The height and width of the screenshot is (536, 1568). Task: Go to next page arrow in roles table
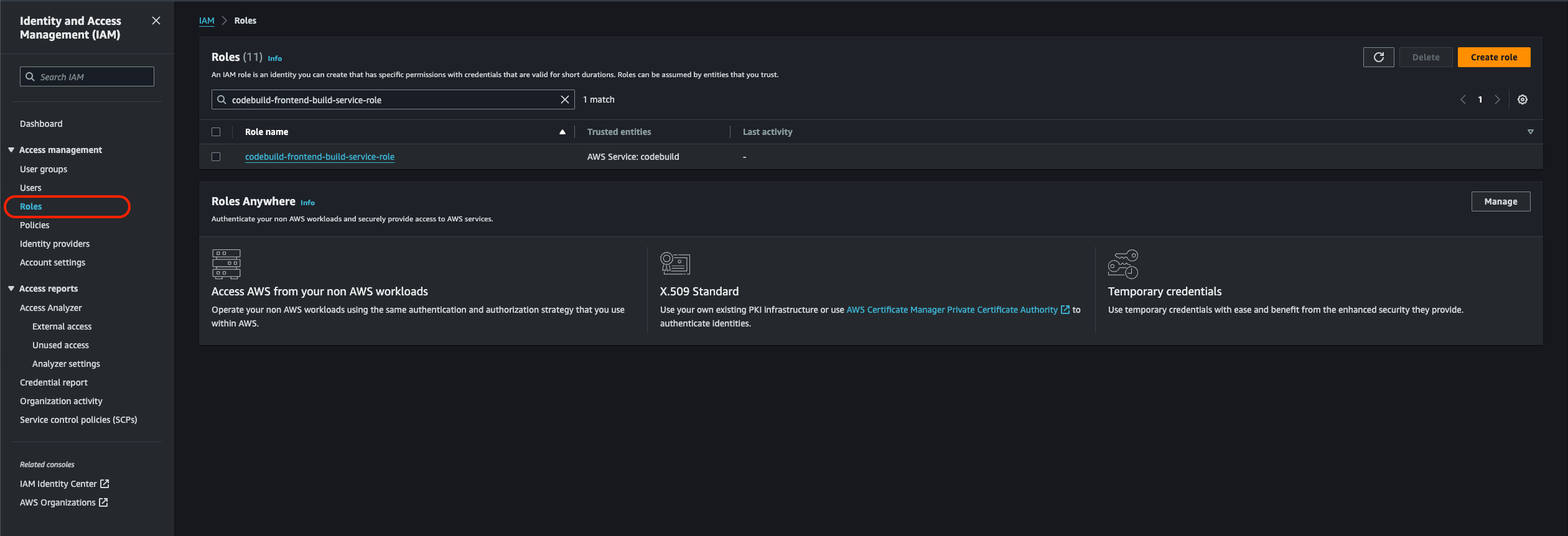coord(1498,99)
